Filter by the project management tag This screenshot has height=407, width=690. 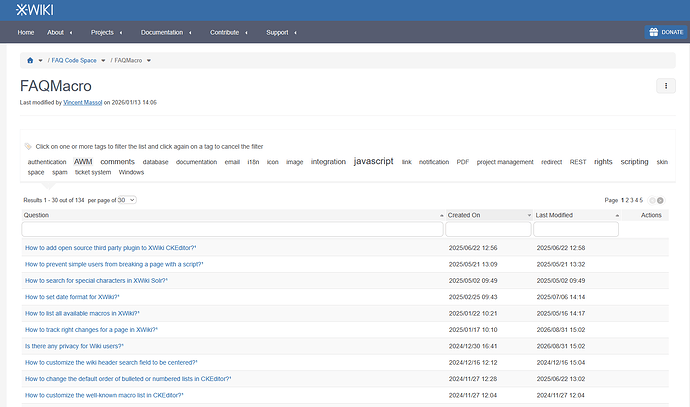pos(505,162)
